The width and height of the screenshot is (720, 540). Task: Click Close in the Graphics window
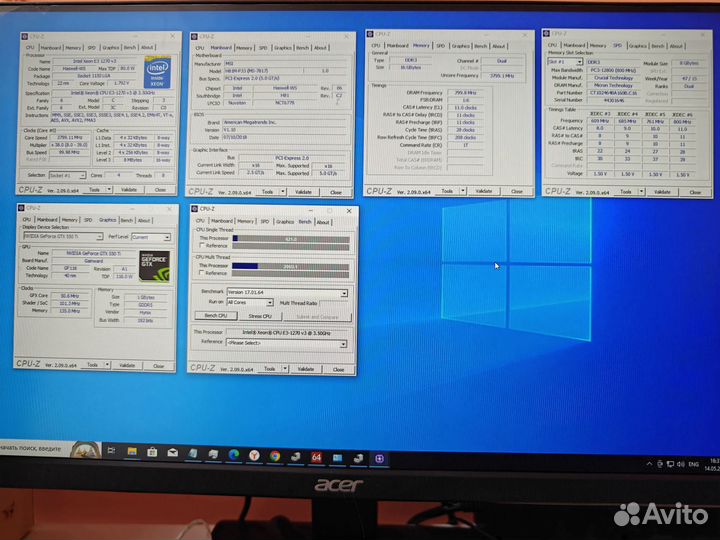tap(159, 366)
